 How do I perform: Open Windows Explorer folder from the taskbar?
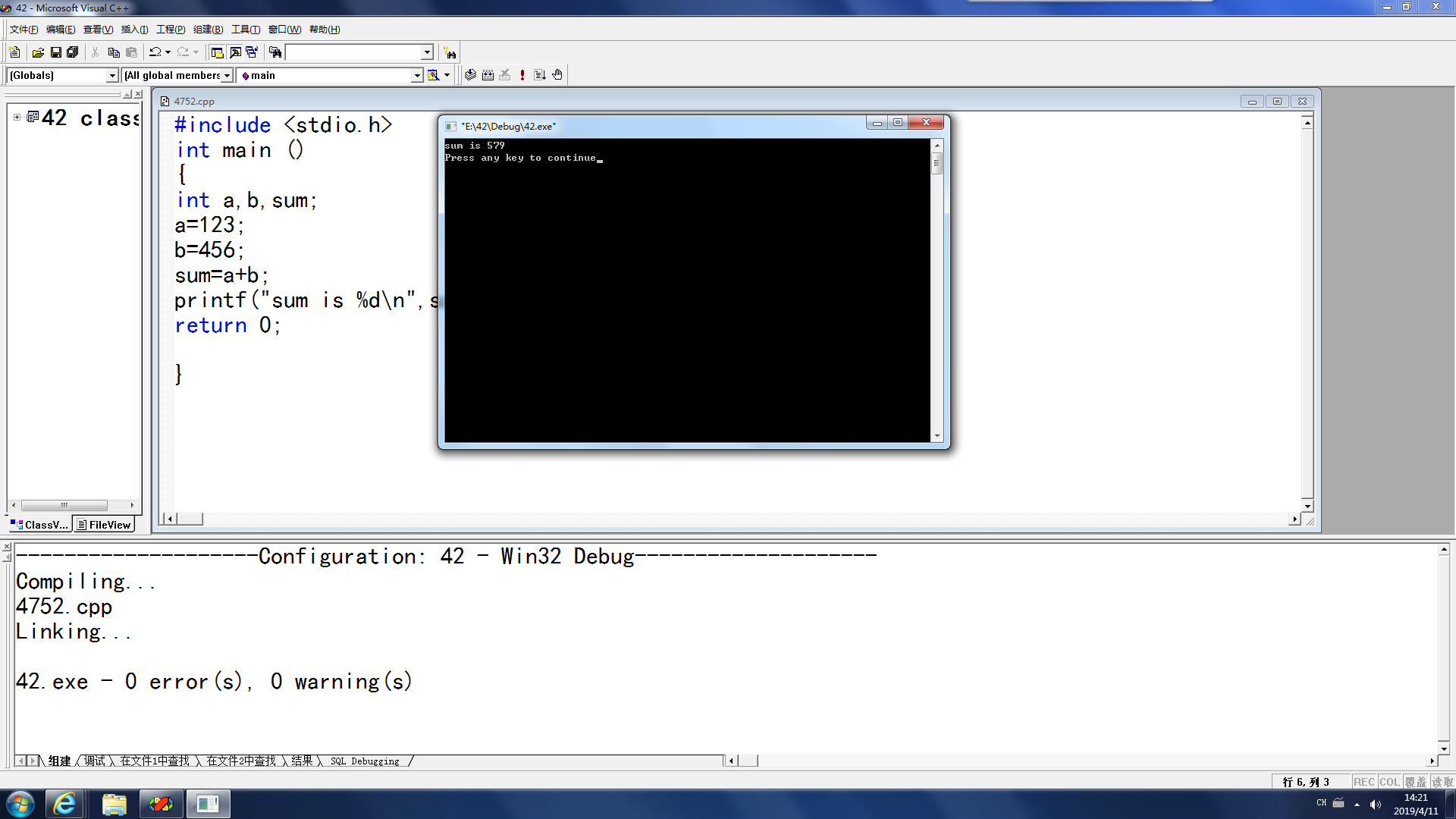(x=114, y=804)
